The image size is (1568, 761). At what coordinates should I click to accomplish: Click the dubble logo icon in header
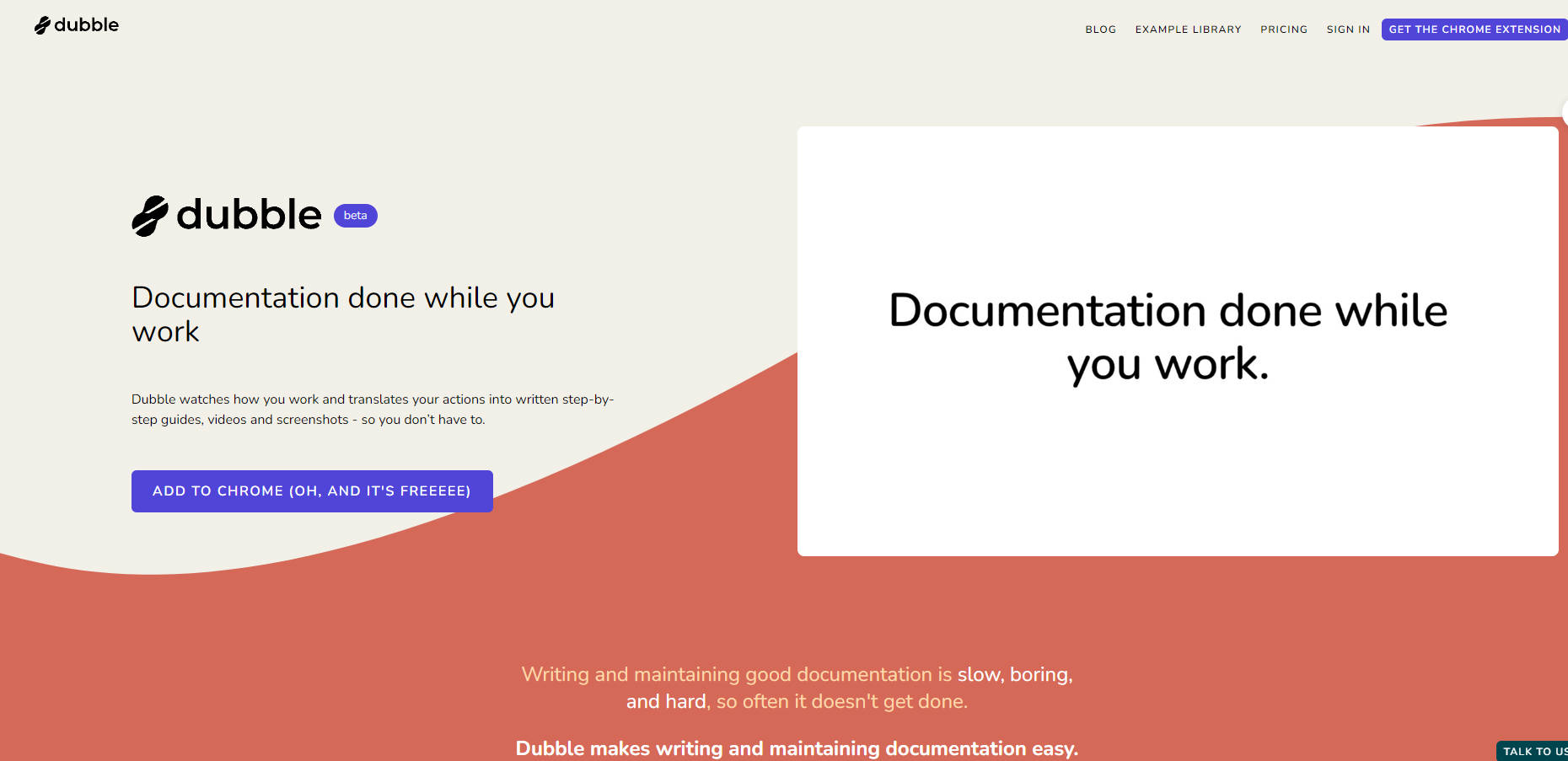click(x=42, y=26)
